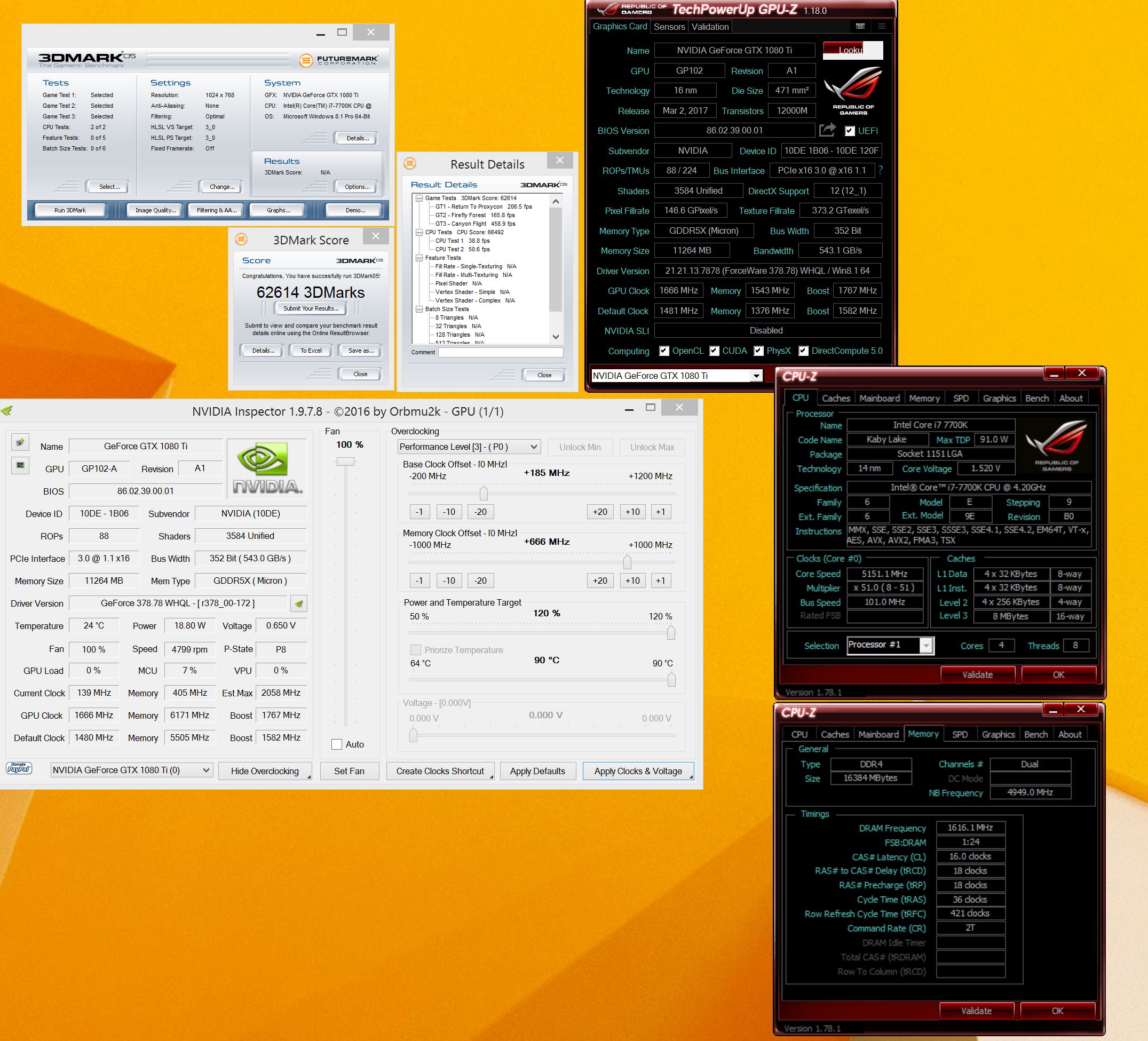The width and height of the screenshot is (1148, 1041).
Task: Click Unlock Max button
Action: (x=652, y=447)
